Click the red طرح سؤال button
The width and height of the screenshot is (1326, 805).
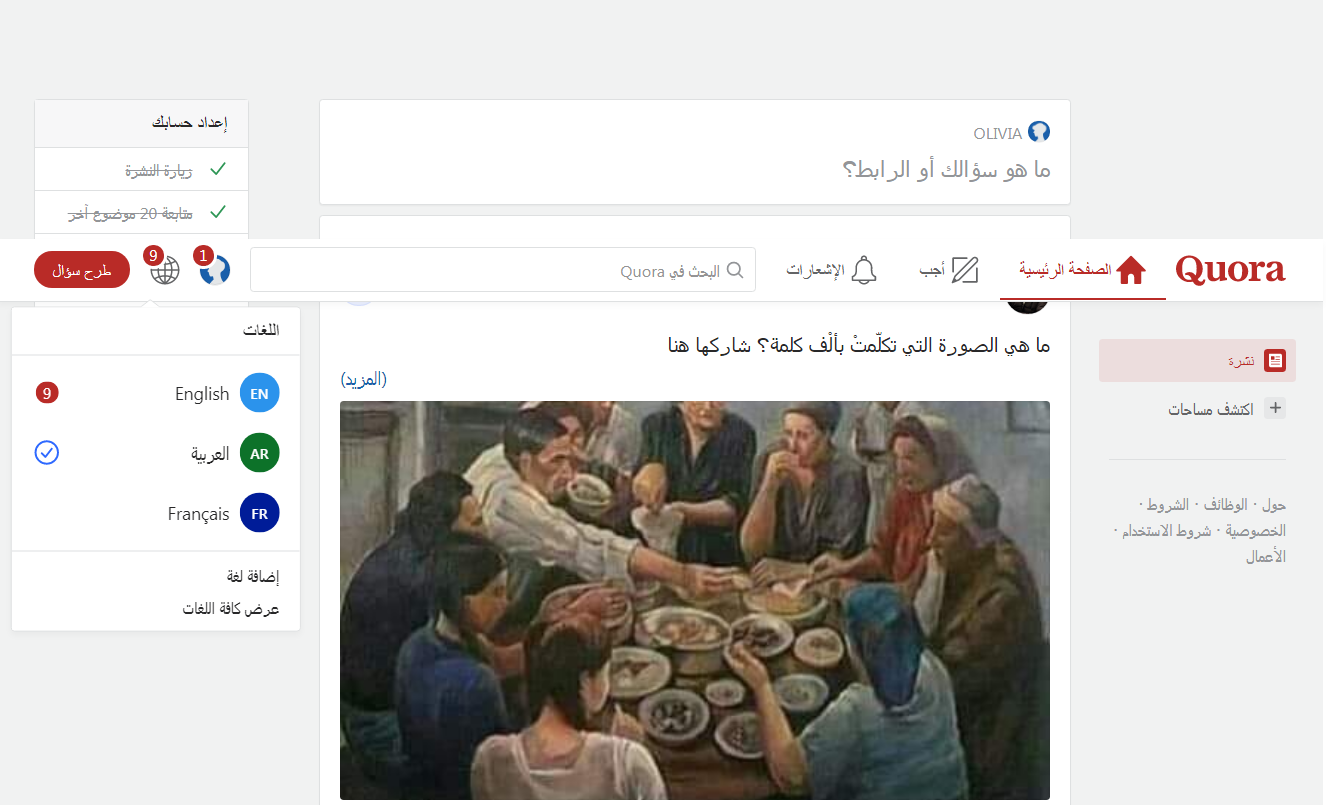click(x=82, y=270)
